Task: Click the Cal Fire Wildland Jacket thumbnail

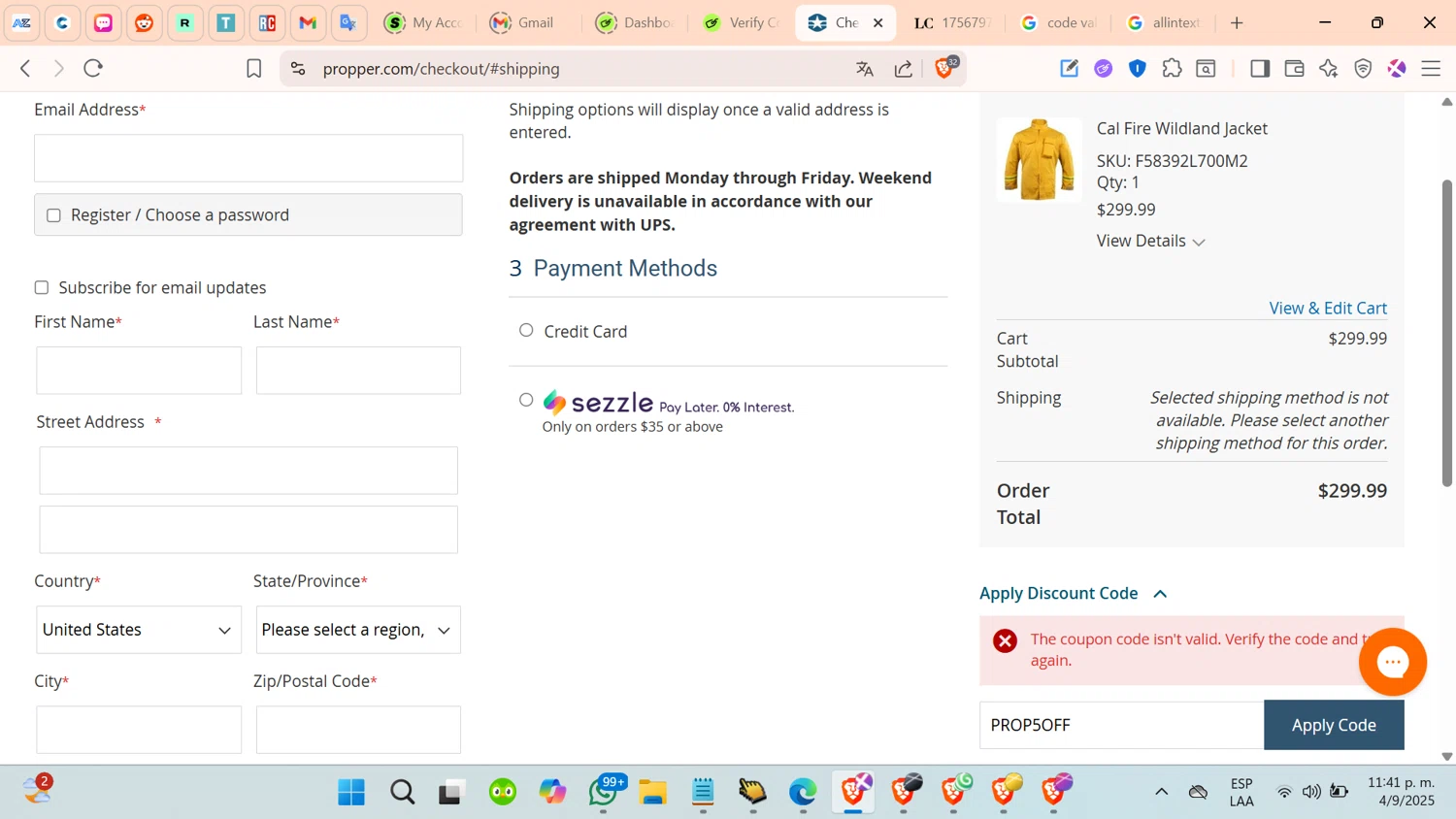Action: (1039, 159)
